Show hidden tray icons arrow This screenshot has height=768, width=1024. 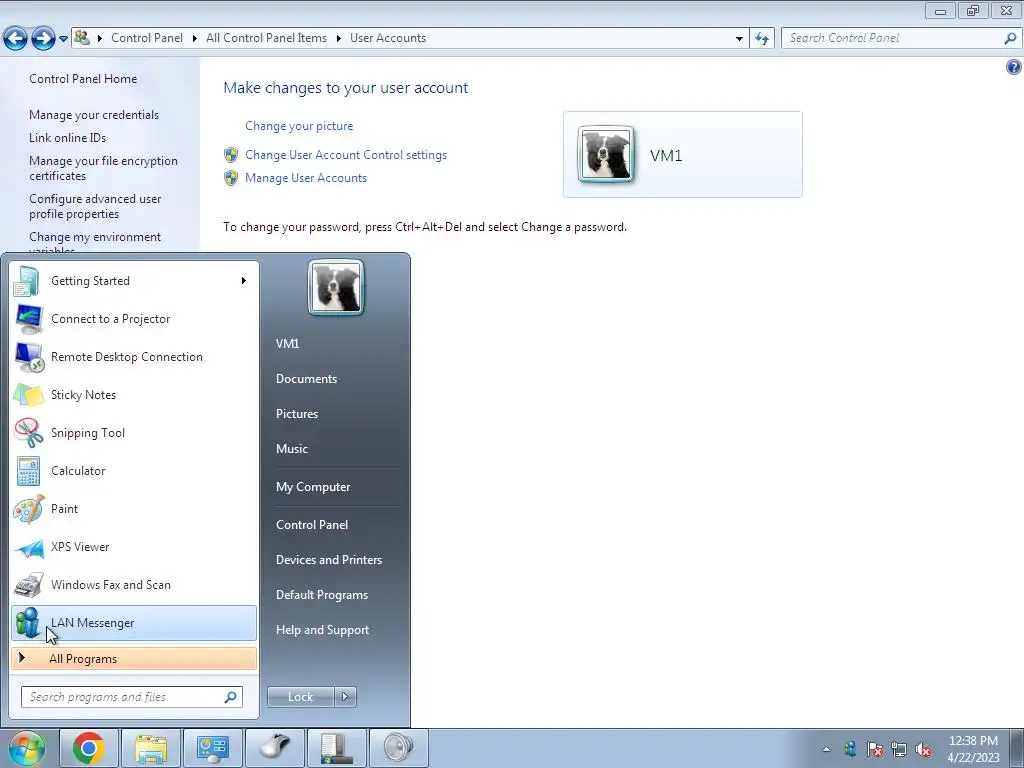point(827,749)
